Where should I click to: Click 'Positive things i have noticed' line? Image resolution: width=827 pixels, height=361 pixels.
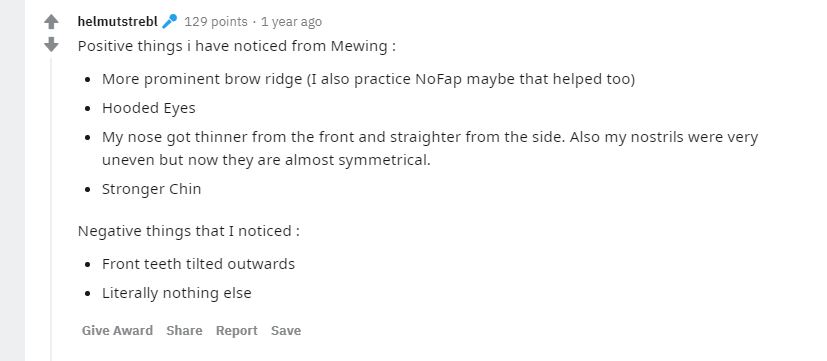point(236,46)
